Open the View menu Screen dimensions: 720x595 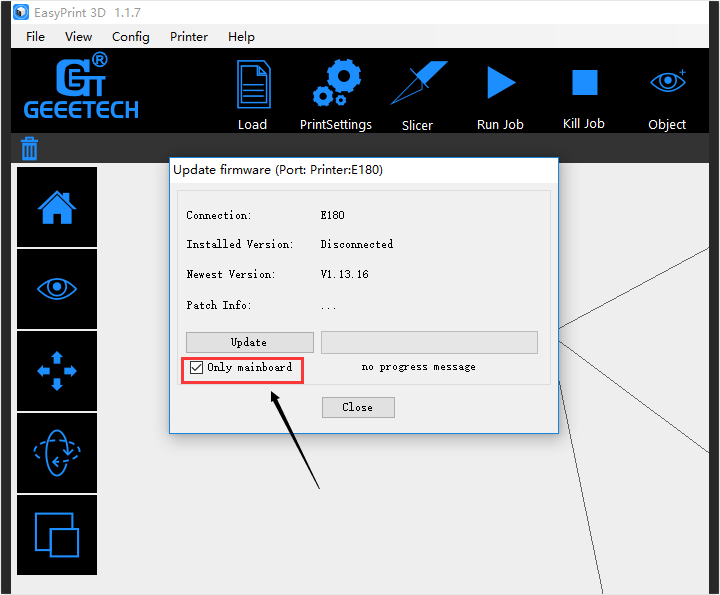pyautogui.click(x=79, y=37)
